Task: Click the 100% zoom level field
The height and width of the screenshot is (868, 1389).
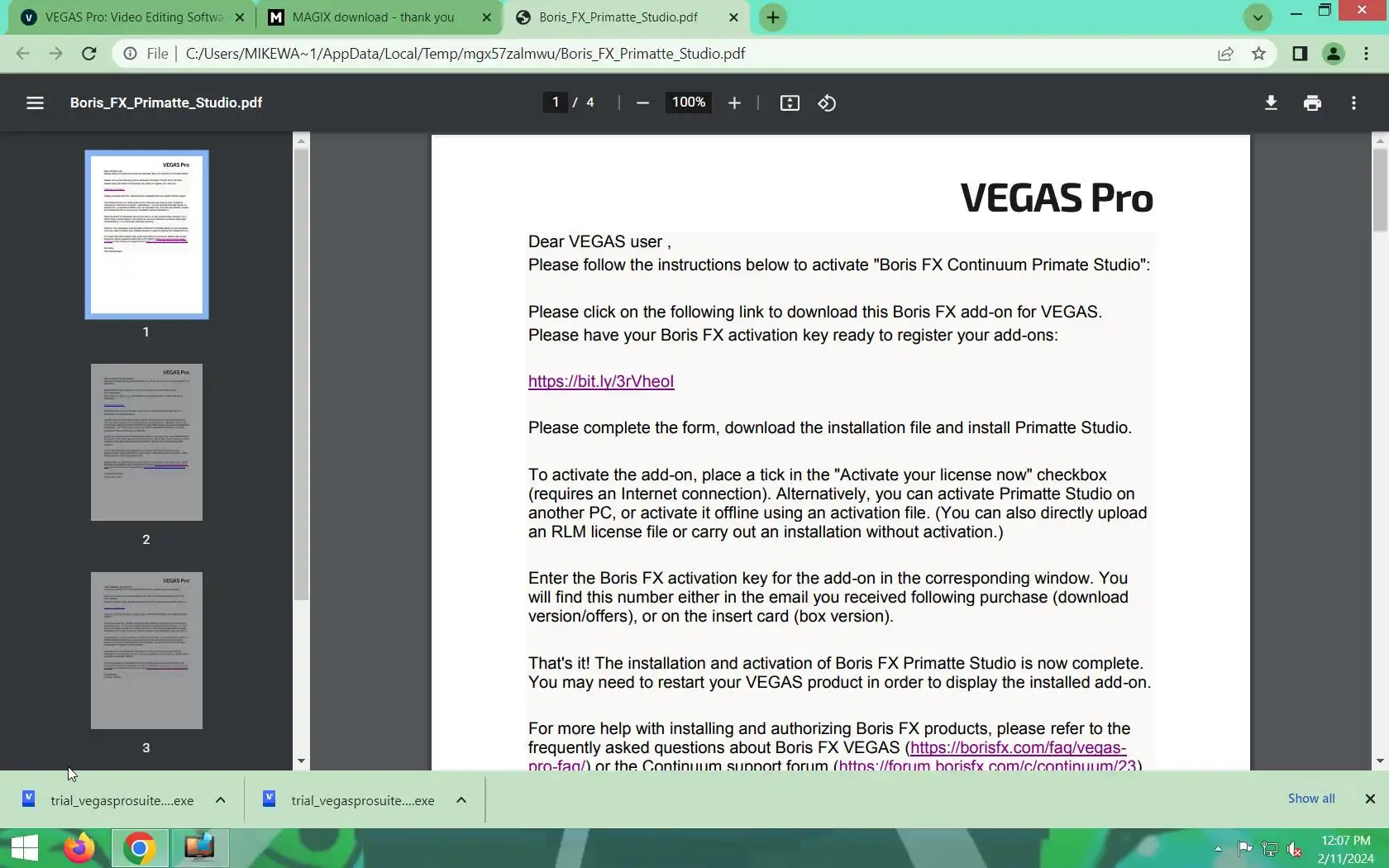Action: tap(689, 103)
